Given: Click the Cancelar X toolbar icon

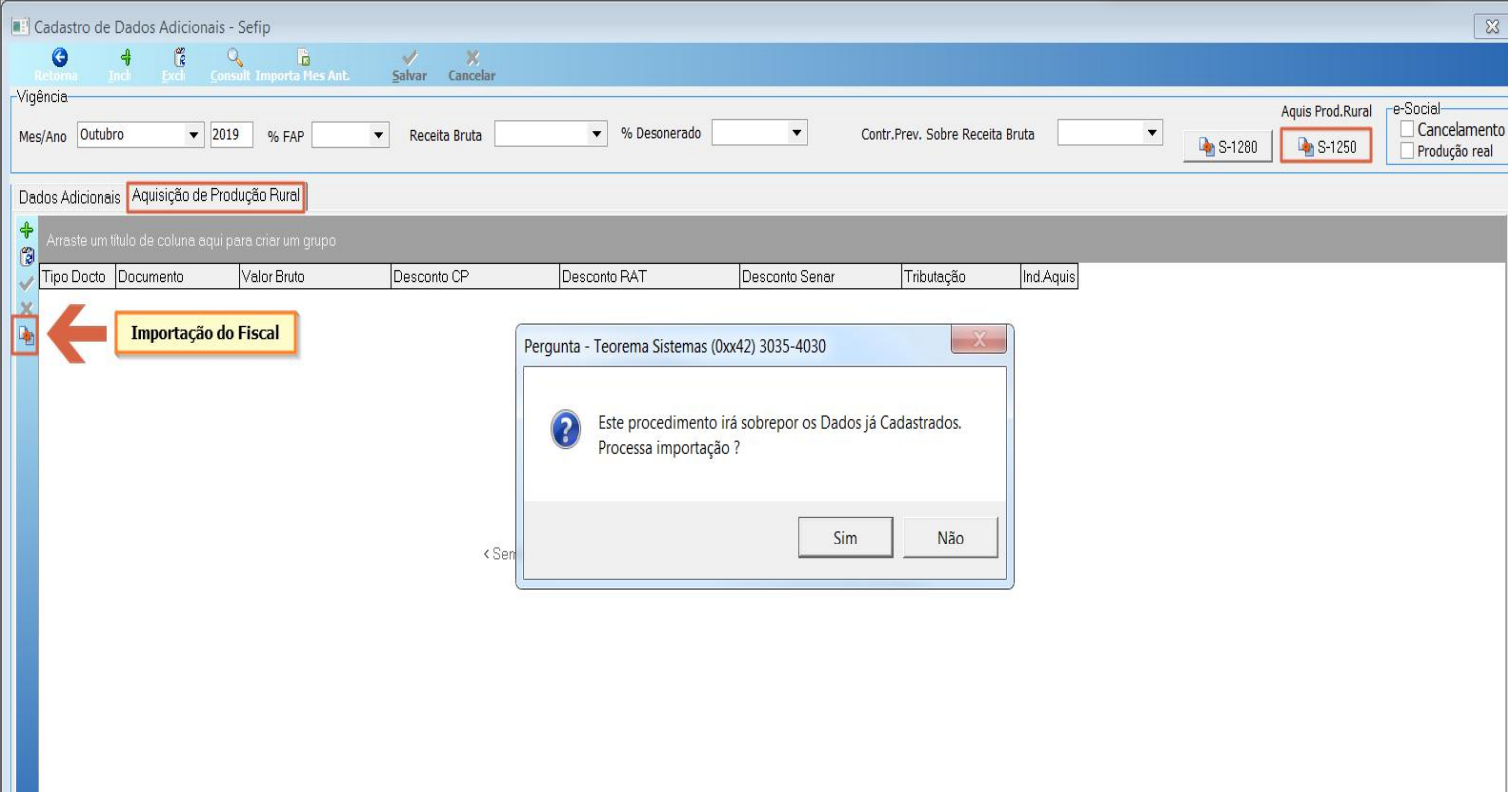Looking at the screenshot, I should click(x=473, y=58).
